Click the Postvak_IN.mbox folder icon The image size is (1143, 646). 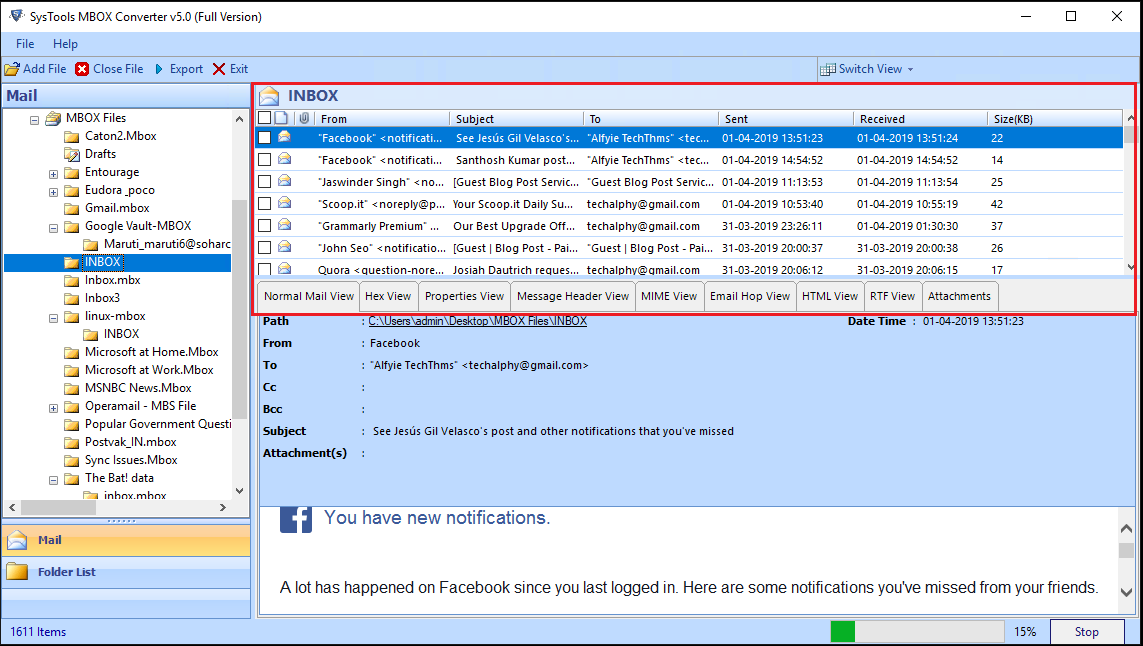click(x=71, y=442)
